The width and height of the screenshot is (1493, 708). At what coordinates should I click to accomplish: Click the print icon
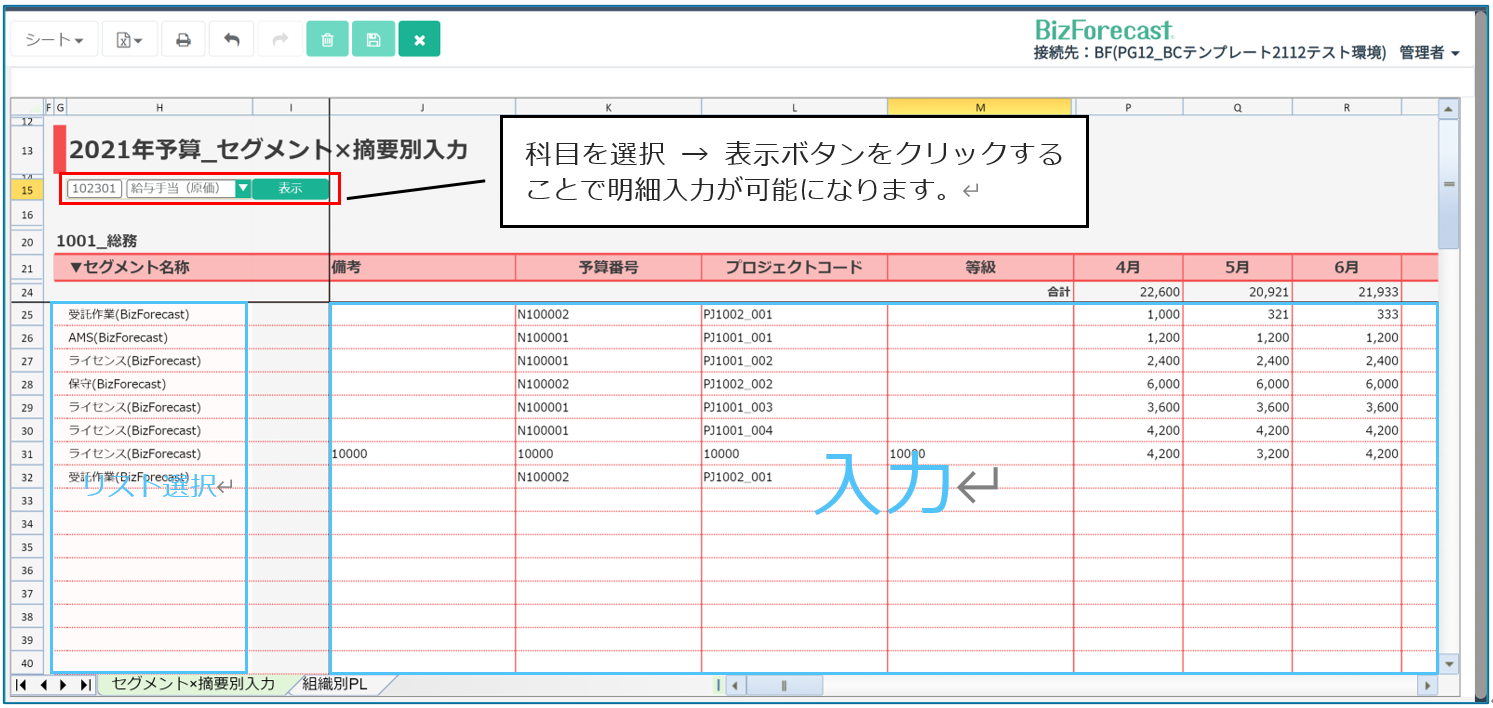[183, 40]
